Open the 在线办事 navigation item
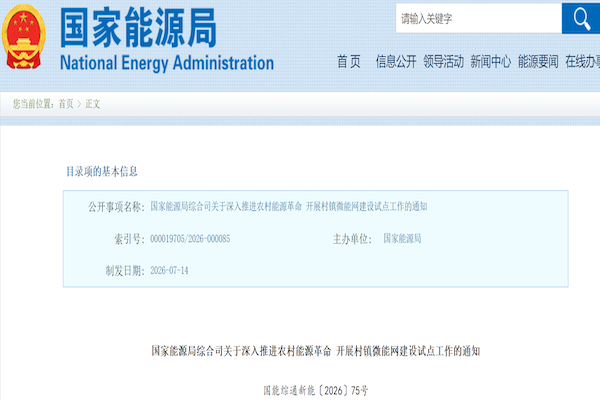 (x=582, y=61)
